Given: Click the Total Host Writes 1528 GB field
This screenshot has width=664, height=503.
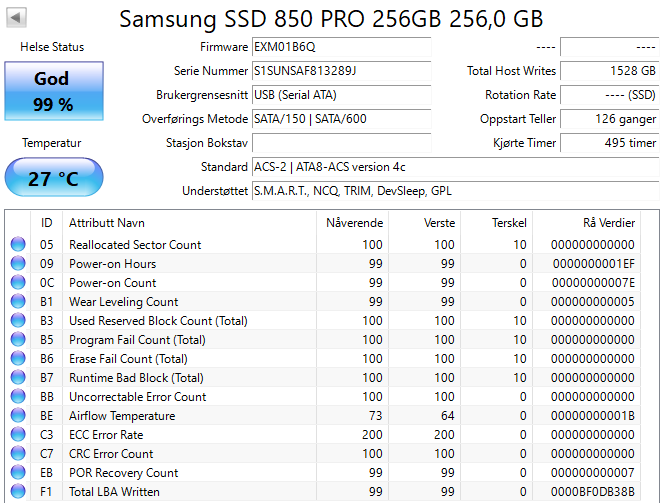Looking at the screenshot, I should [610, 71].
